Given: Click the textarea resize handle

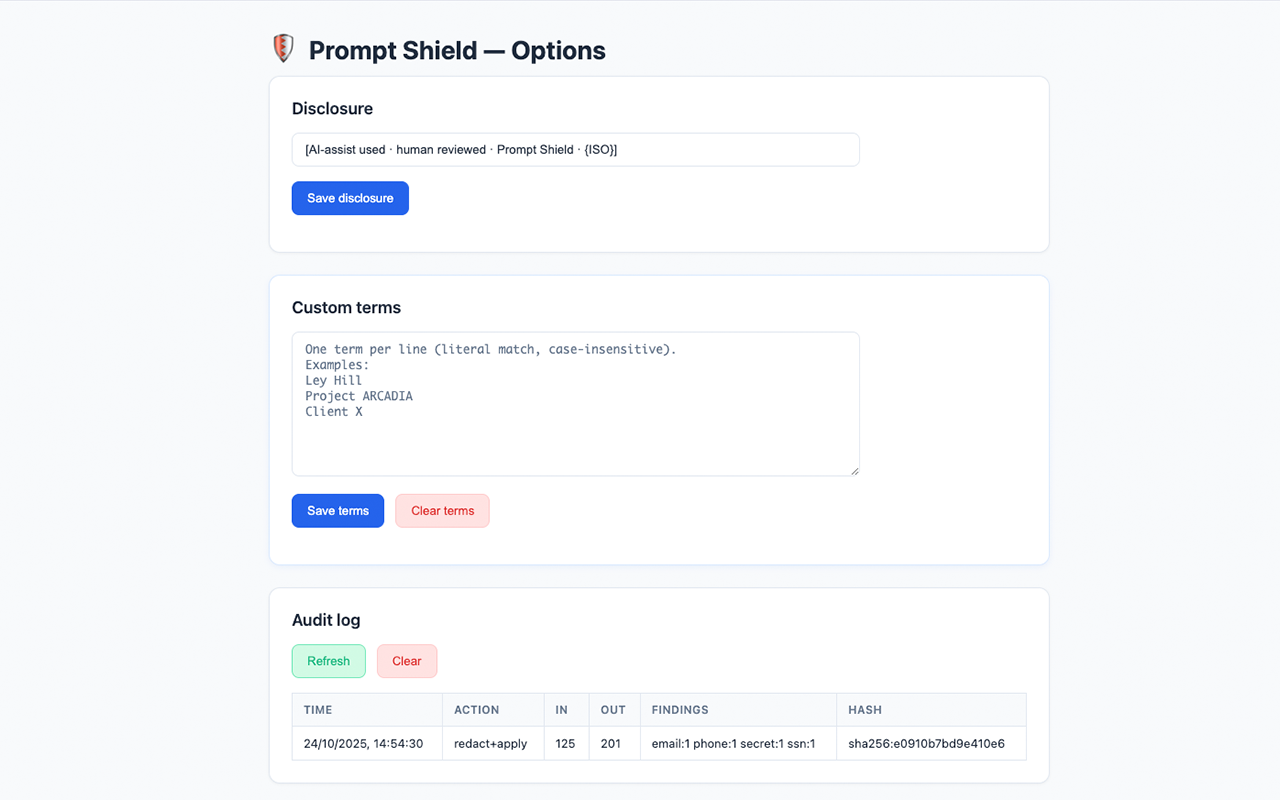Looking at the screenshot, I should 855,469.
